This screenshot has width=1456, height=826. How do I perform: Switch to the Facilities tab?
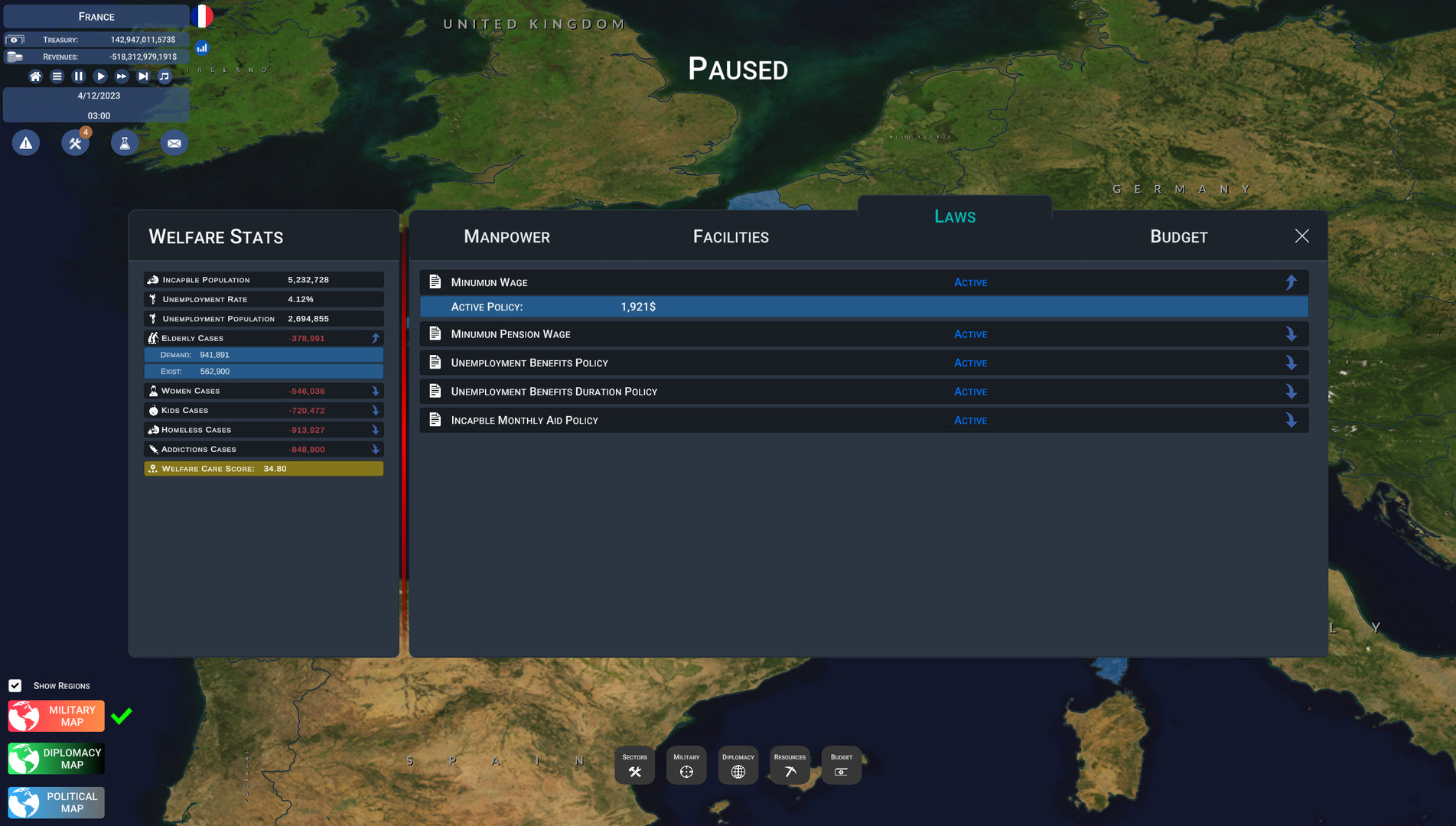[x=730, y=237]
